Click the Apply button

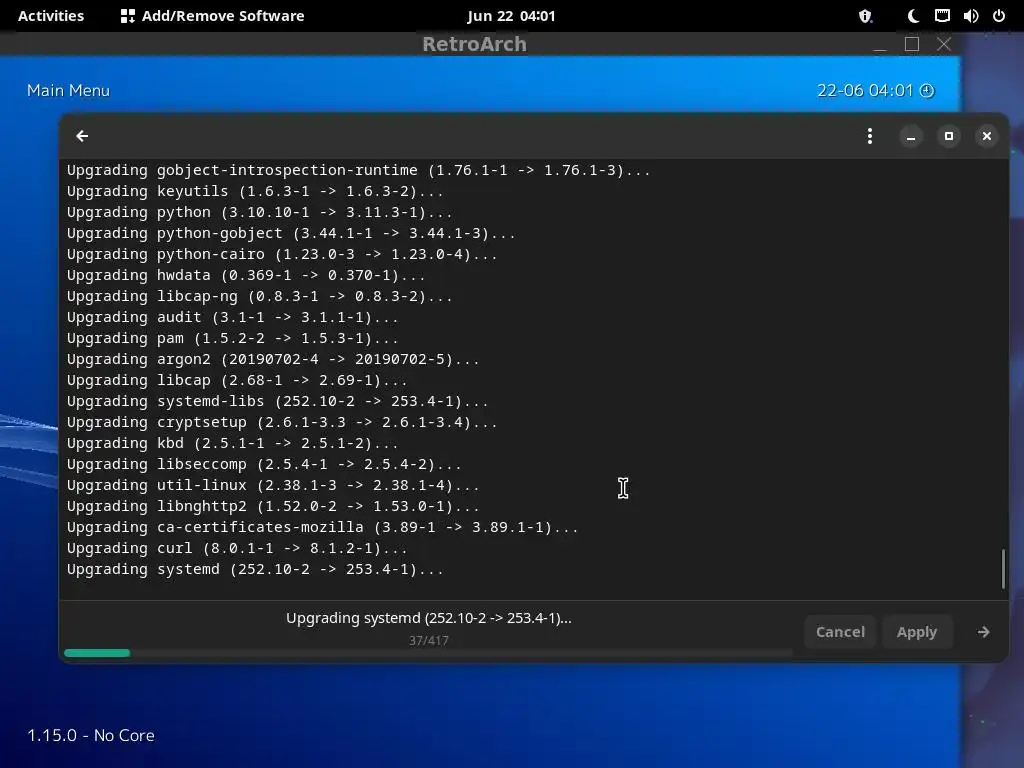916,632
